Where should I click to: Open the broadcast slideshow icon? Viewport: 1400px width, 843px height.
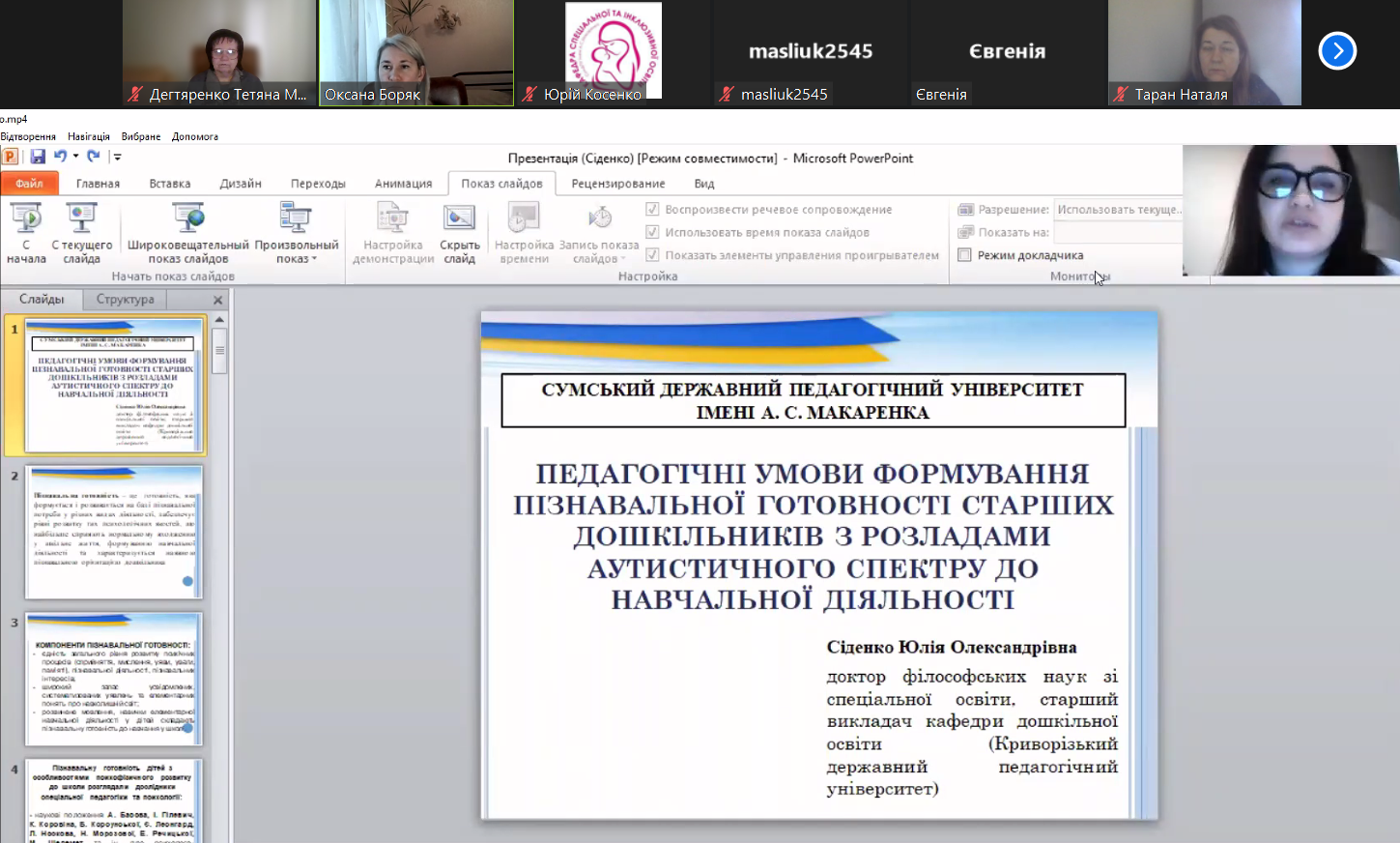[187, 219]
